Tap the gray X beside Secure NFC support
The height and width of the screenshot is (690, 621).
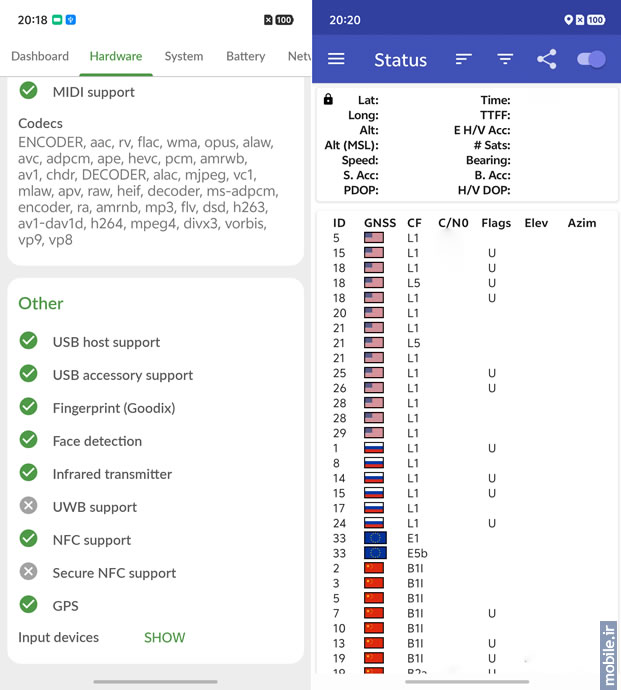point(29,573)
